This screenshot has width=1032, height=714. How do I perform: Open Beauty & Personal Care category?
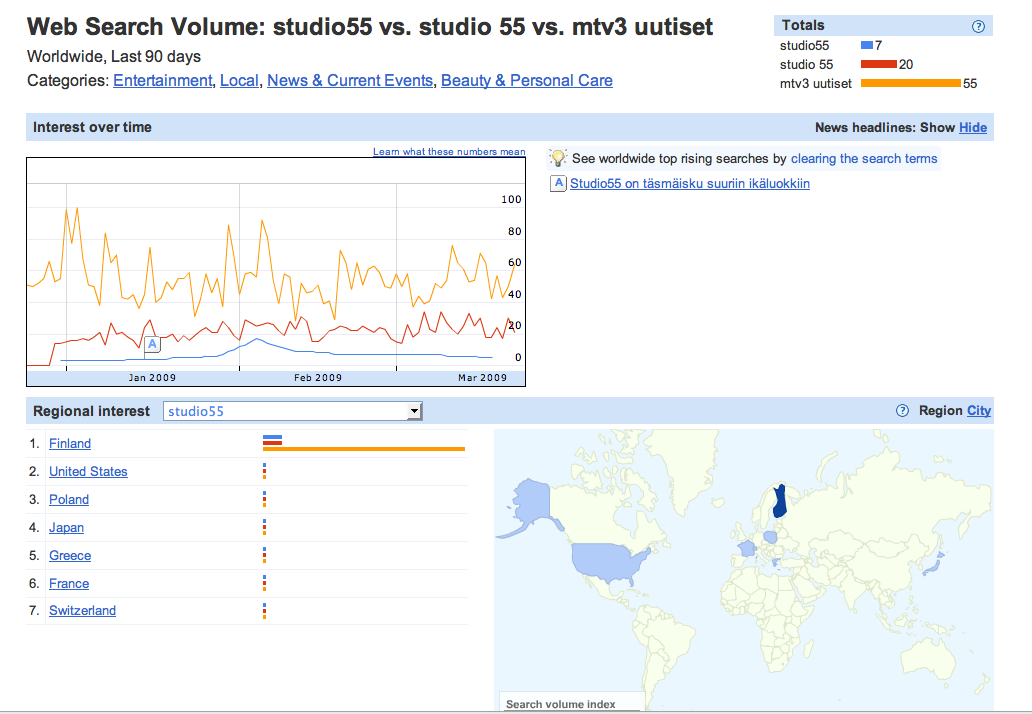click(527, 80)
